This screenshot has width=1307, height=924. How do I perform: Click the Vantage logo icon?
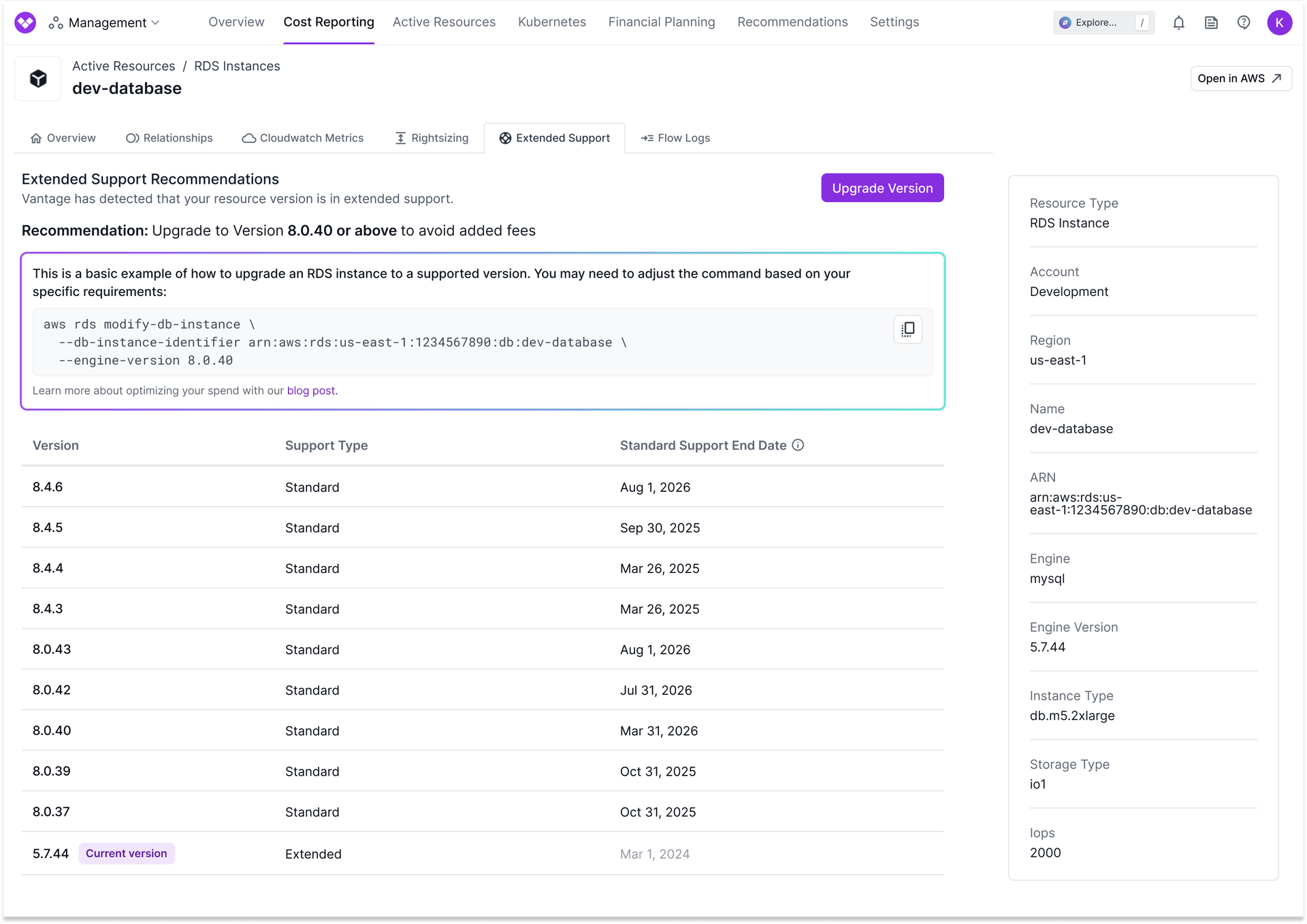pyautogui.click(x=25, y=22)
